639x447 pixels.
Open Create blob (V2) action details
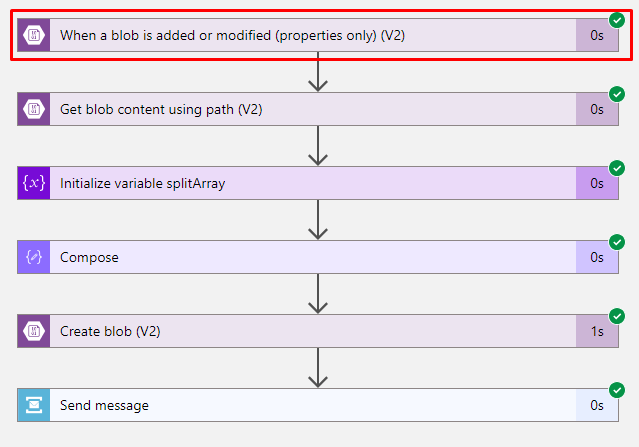point(318,331)
